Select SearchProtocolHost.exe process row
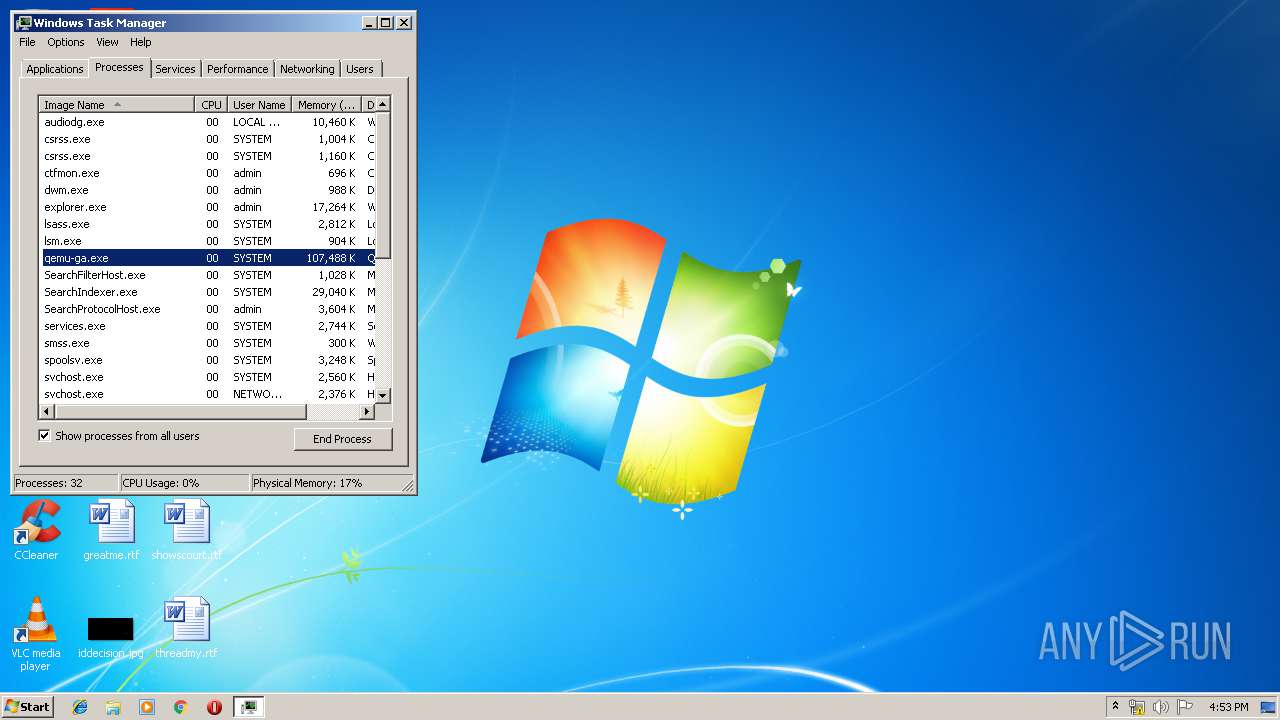The width and height of the screenshot is (1280, 720). [207, 309]
